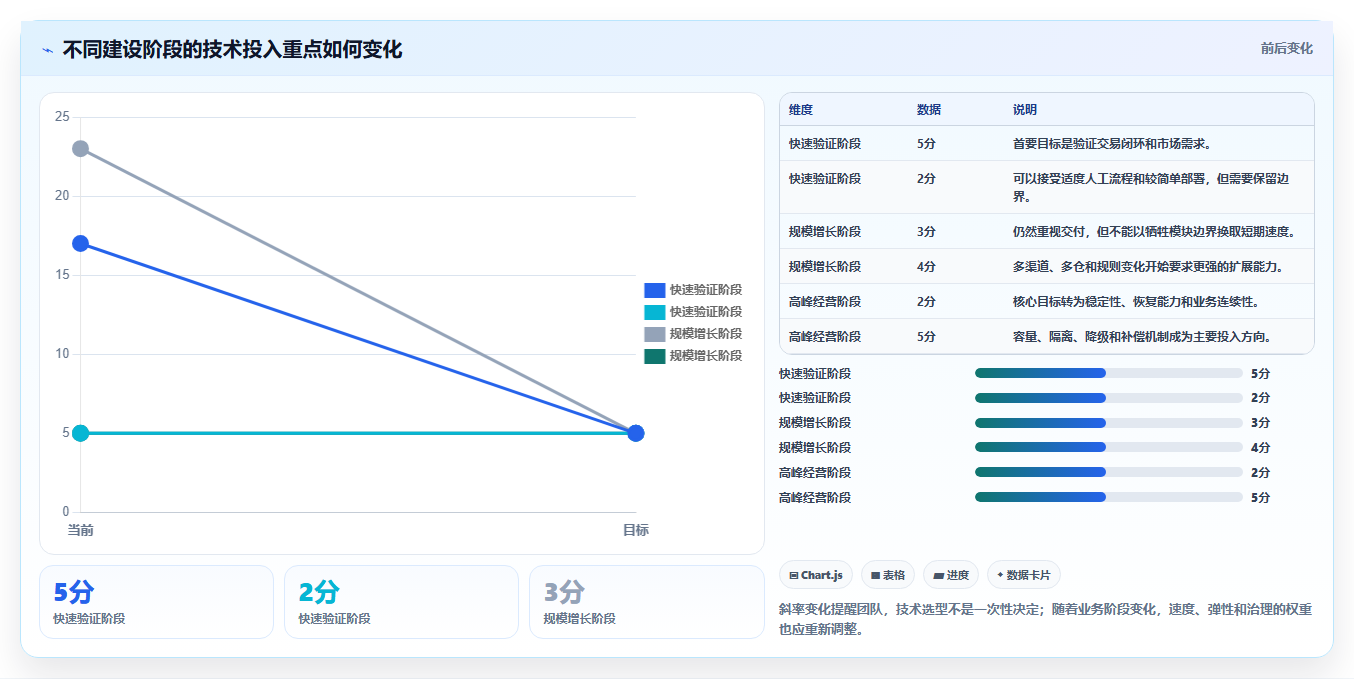The image size is (1354, 679).
Task: Click the 维度 column header
Action: pos(800,110)
